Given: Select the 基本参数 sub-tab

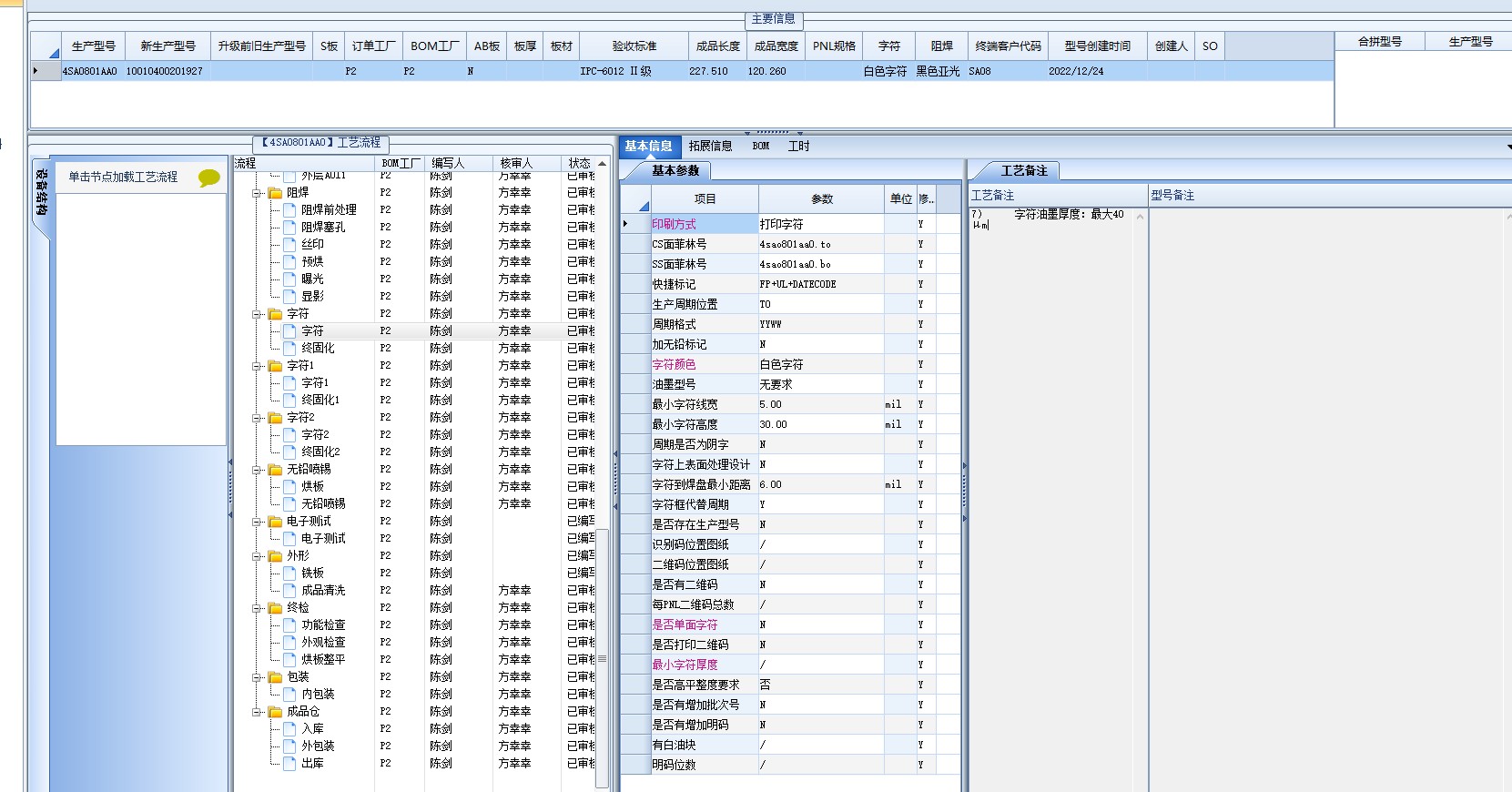Looking at the screenshot, I should pyautogui.click(x=675, y=170).
